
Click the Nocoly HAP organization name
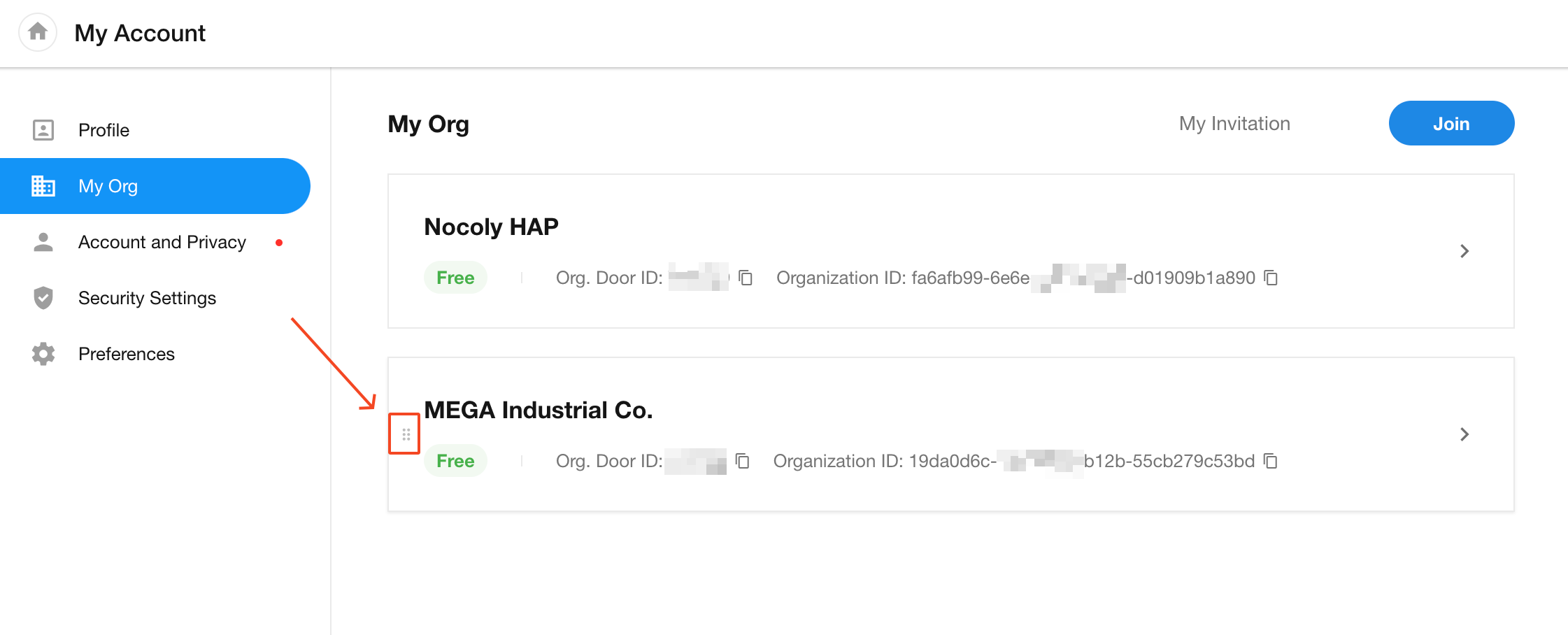(x=491, y=227)
